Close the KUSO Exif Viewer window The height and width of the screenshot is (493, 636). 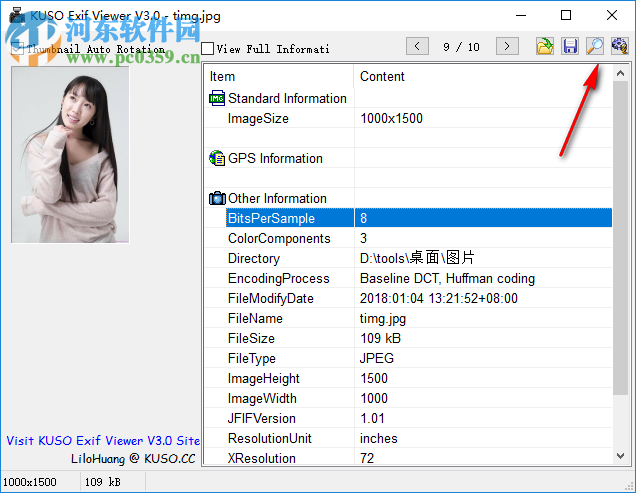point(612,15)
